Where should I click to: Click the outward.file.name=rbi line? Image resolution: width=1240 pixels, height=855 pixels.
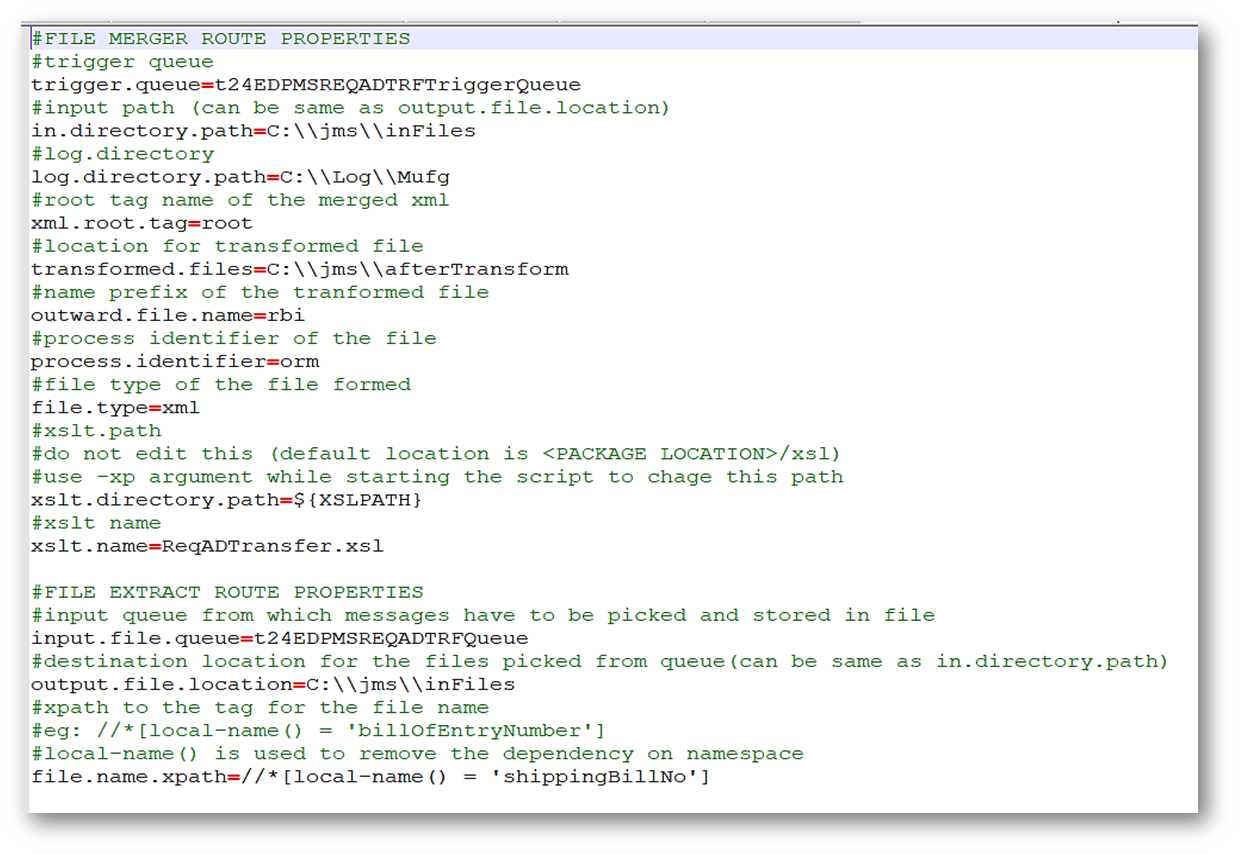pyautogui.click(x=167, y=315)
